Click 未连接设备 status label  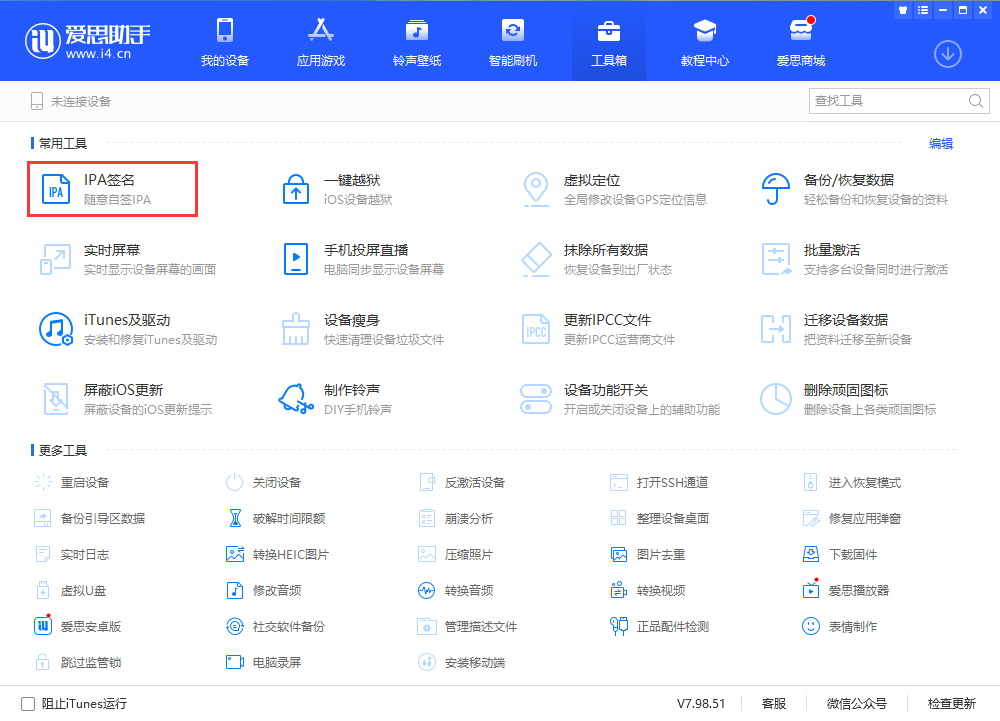pos(81,101)
